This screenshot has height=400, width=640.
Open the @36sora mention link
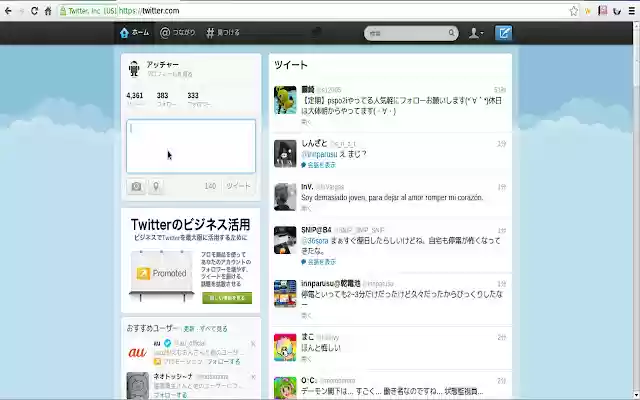[315, 241]
